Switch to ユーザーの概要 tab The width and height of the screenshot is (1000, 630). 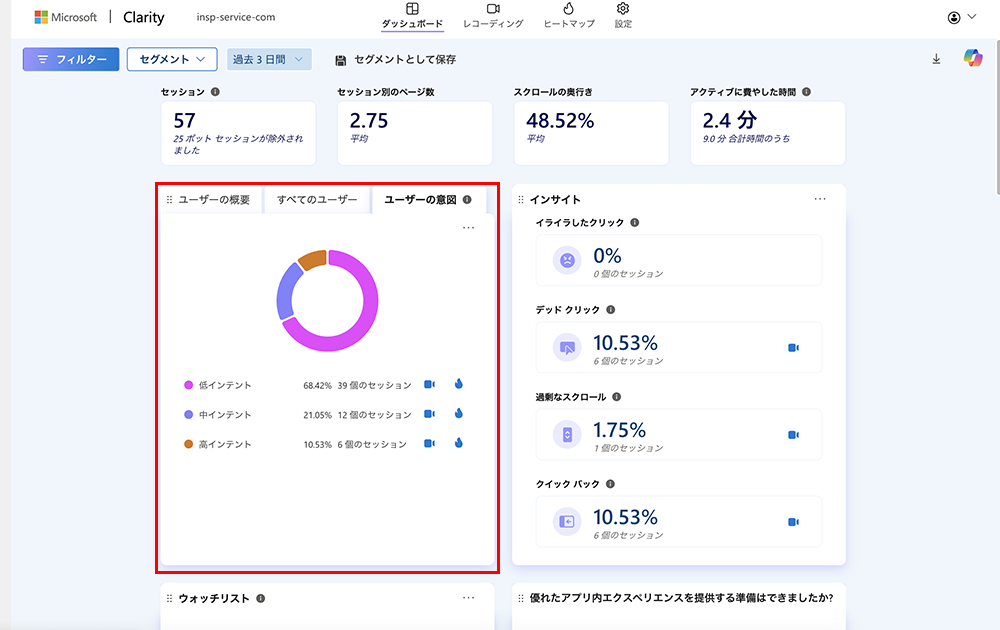(x=214, y=200)
